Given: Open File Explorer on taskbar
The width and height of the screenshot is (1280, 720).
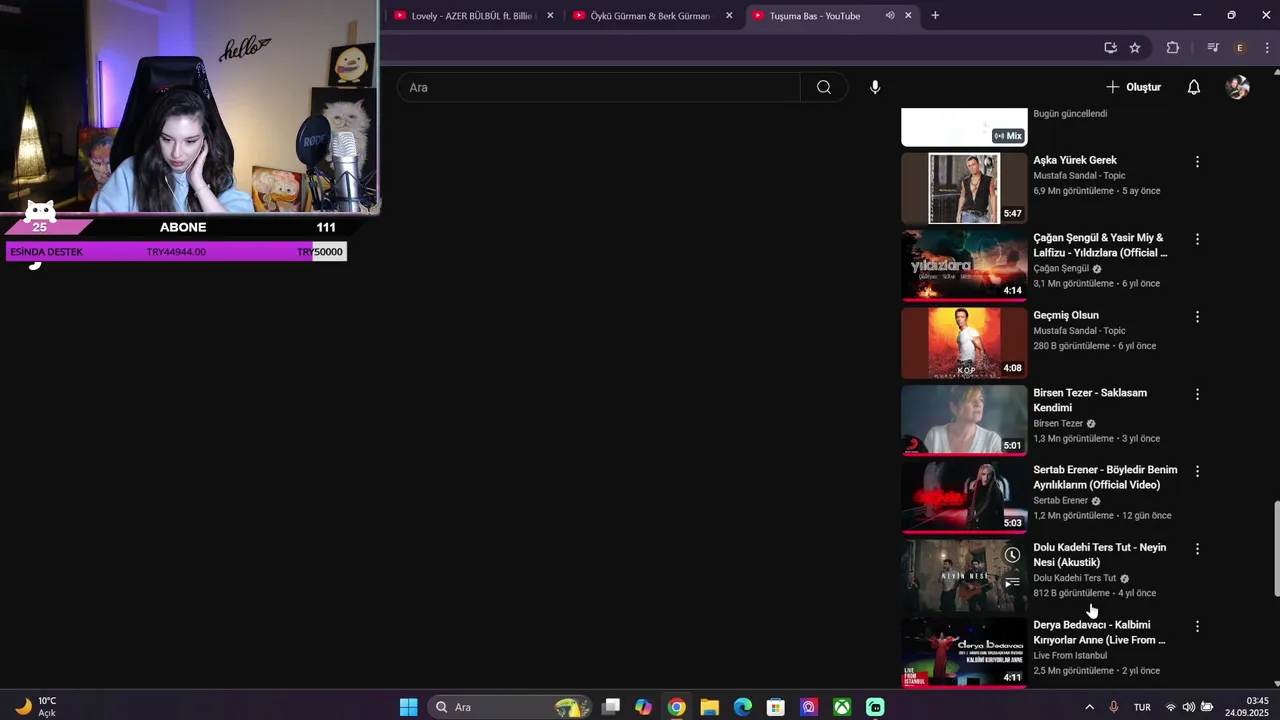Looking at the screenshot, I should coord(709,707).
